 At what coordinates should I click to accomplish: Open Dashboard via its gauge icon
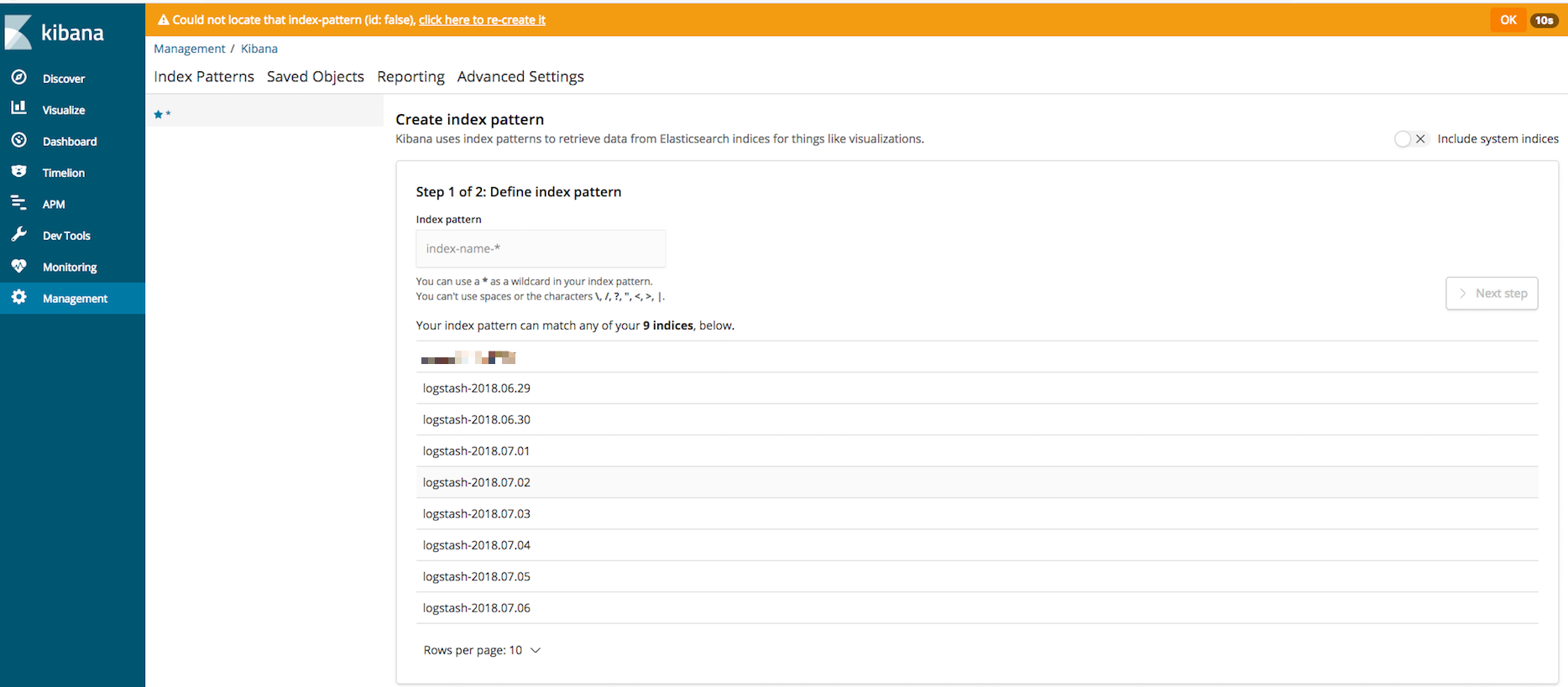(18, 140)
